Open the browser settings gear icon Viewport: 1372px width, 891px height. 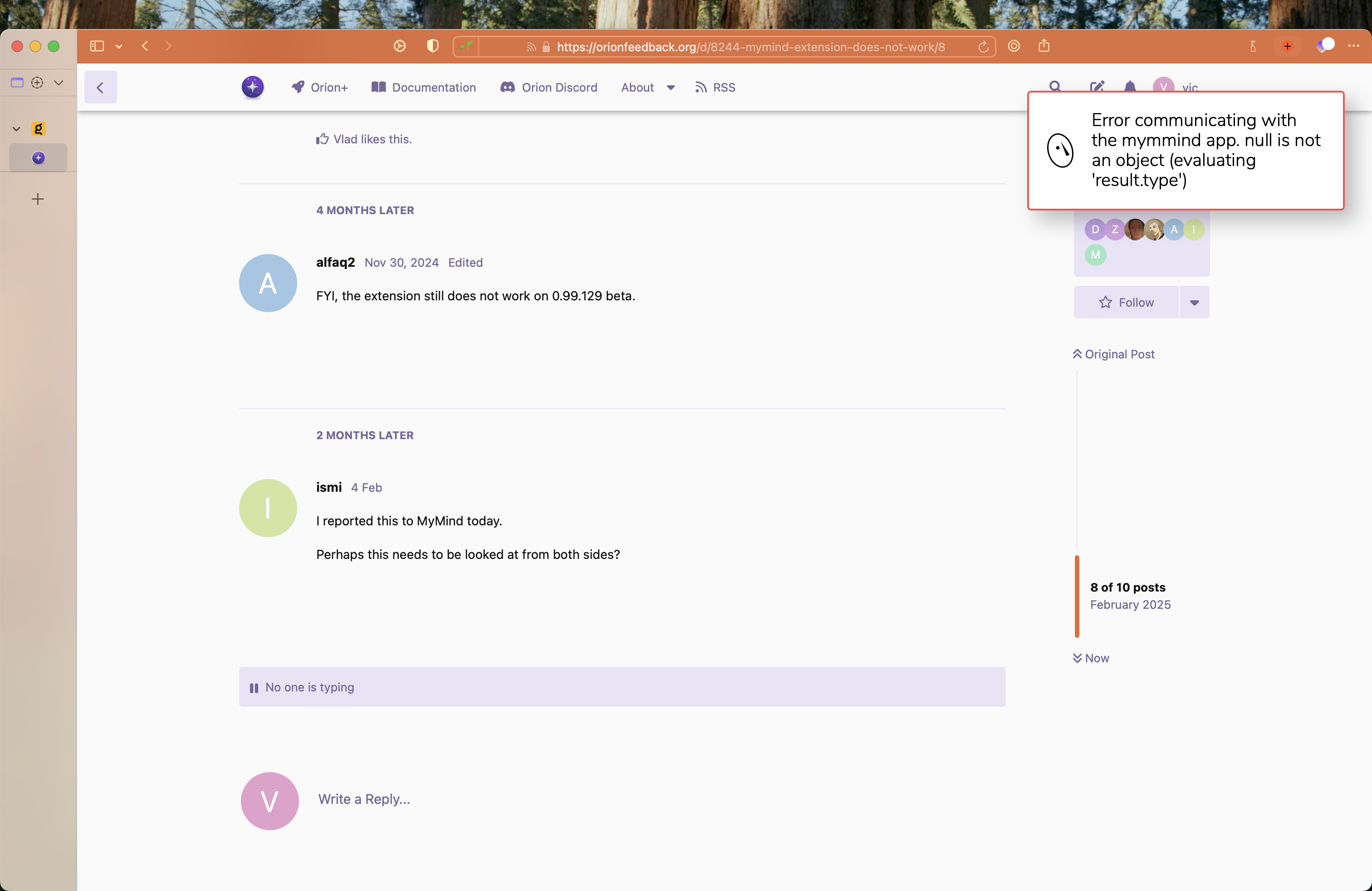tap(400, 46)
